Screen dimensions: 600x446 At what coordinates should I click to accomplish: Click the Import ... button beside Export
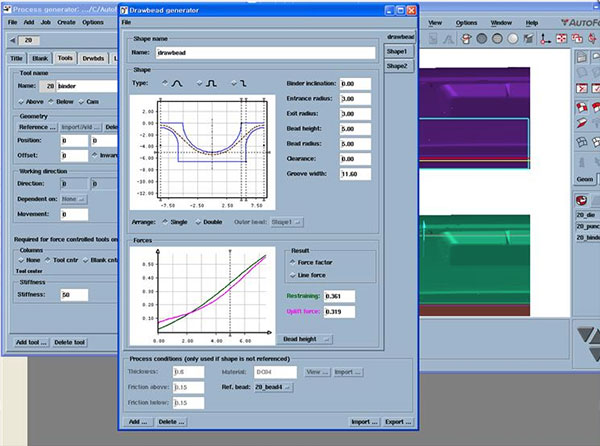(x=364, y=422)
